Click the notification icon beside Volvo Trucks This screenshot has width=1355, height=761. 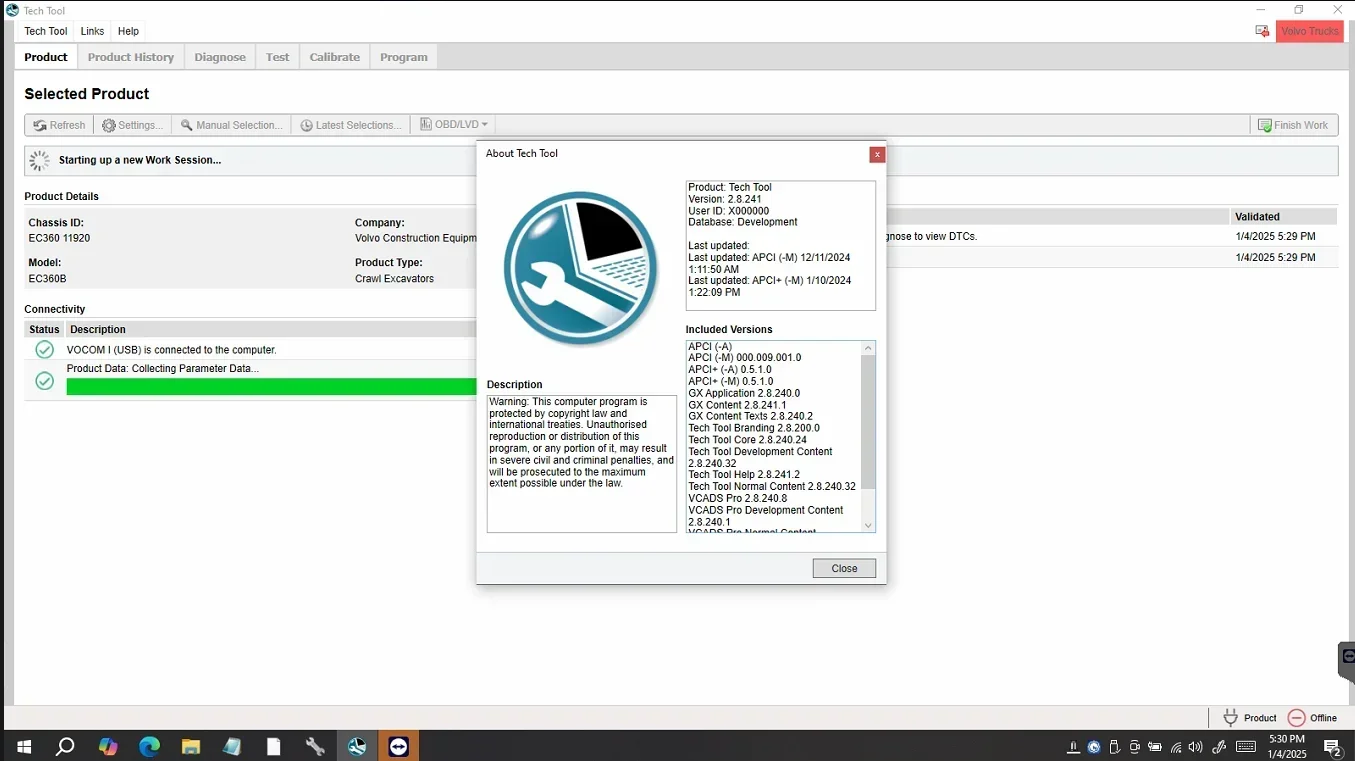click(1262, 31)
